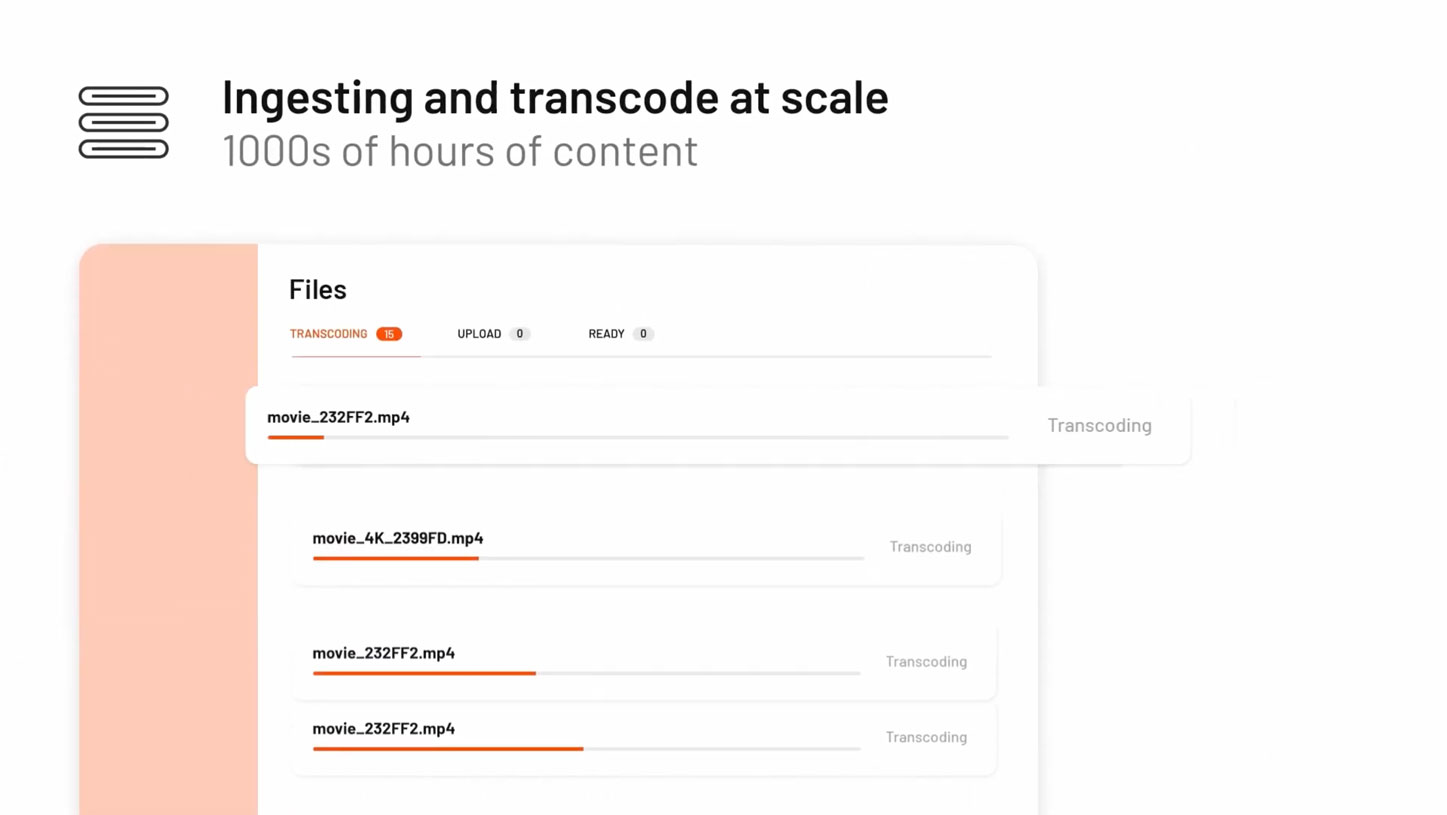Click the gray zero badge next to UPLOAD

click(x=519, y=334)
